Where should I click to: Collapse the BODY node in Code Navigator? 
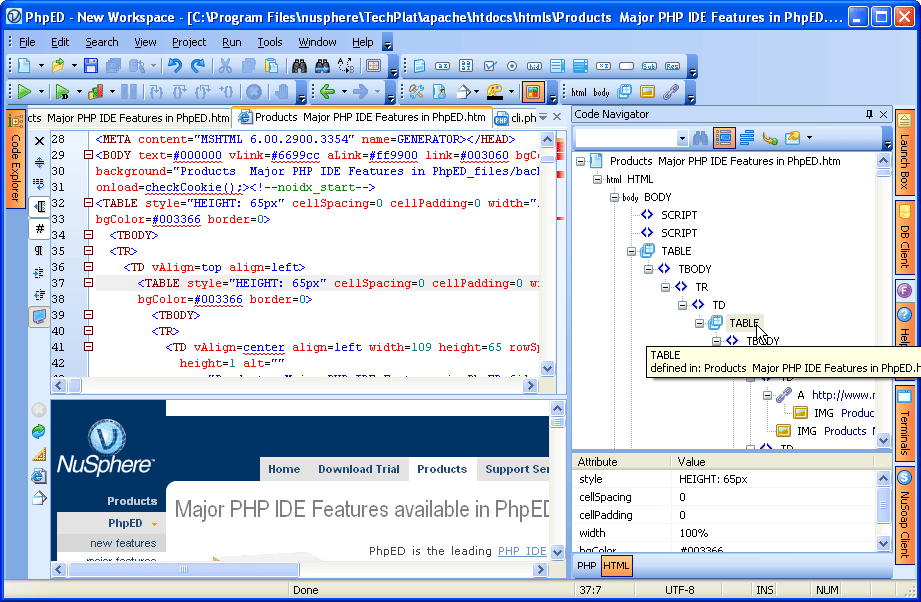point(614,197)
